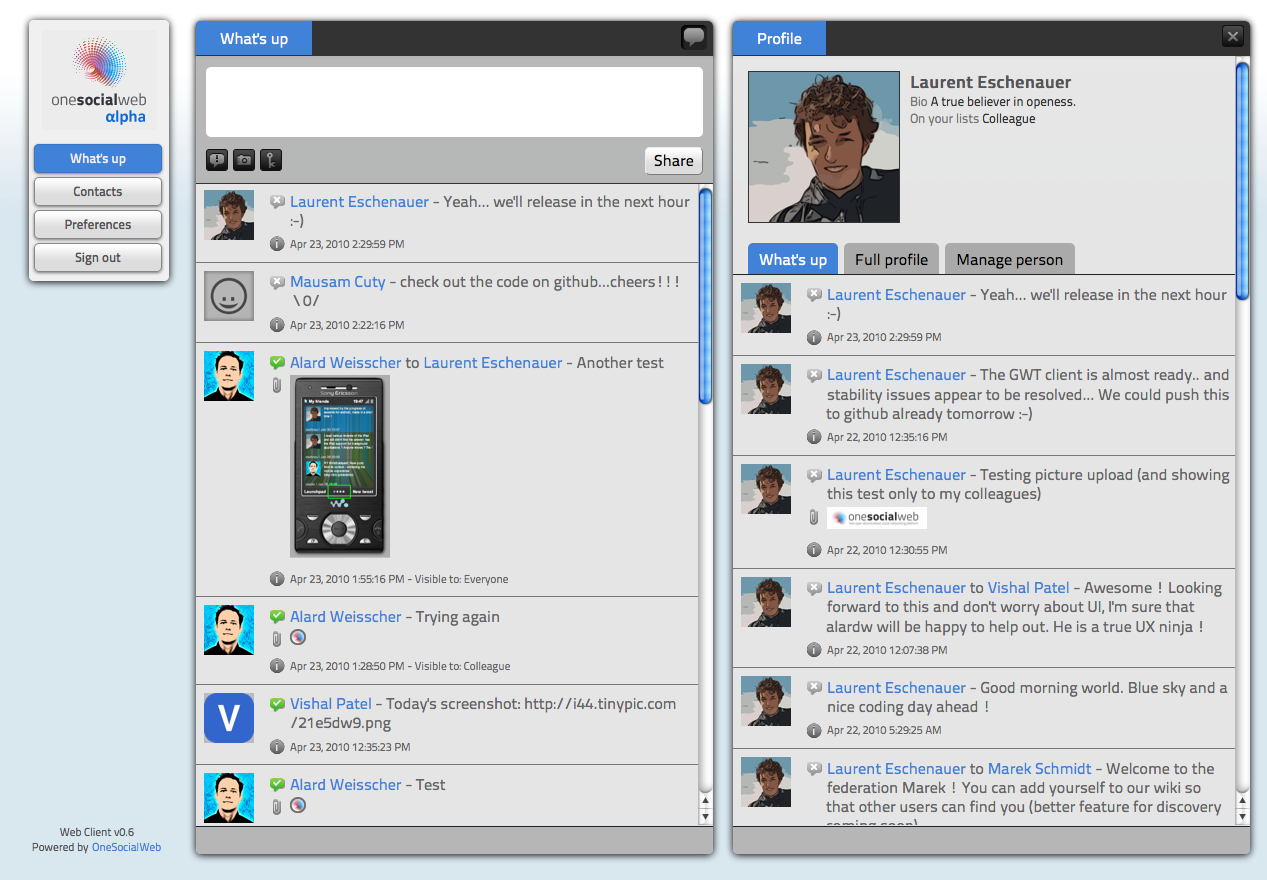Screen dimensions: 1267x880
Task: Click the speech bubble icon in What's up header
Action: click(693, 38)
